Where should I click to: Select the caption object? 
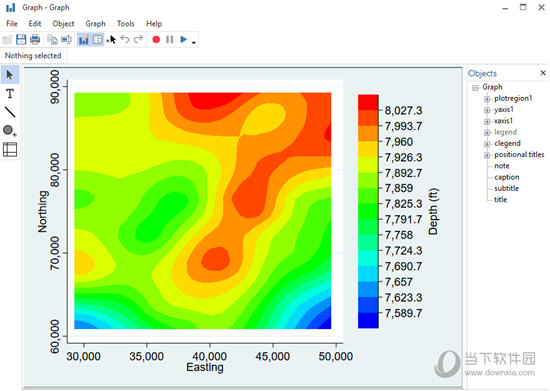click(507, 177)
